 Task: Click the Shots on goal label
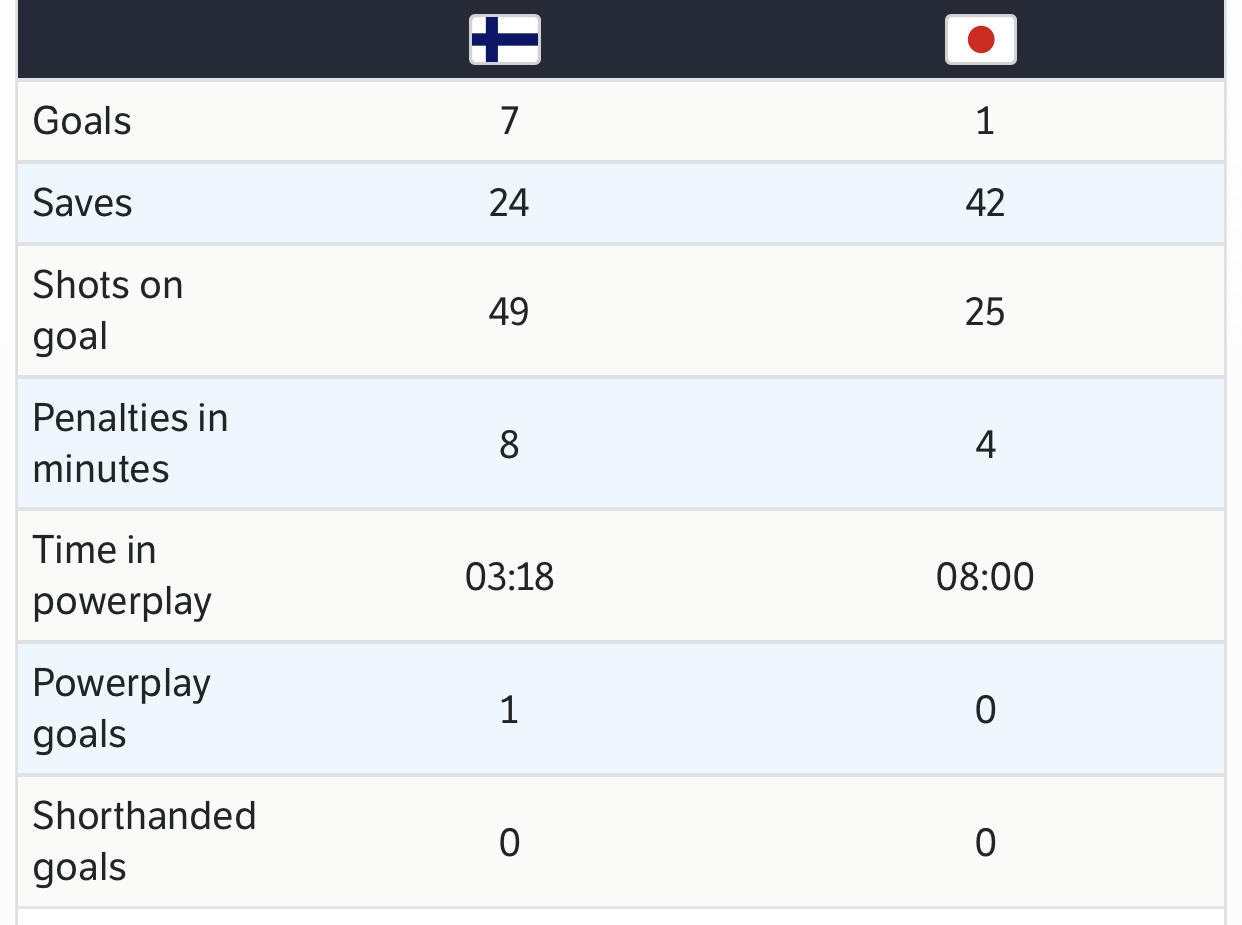pos(108,310)
